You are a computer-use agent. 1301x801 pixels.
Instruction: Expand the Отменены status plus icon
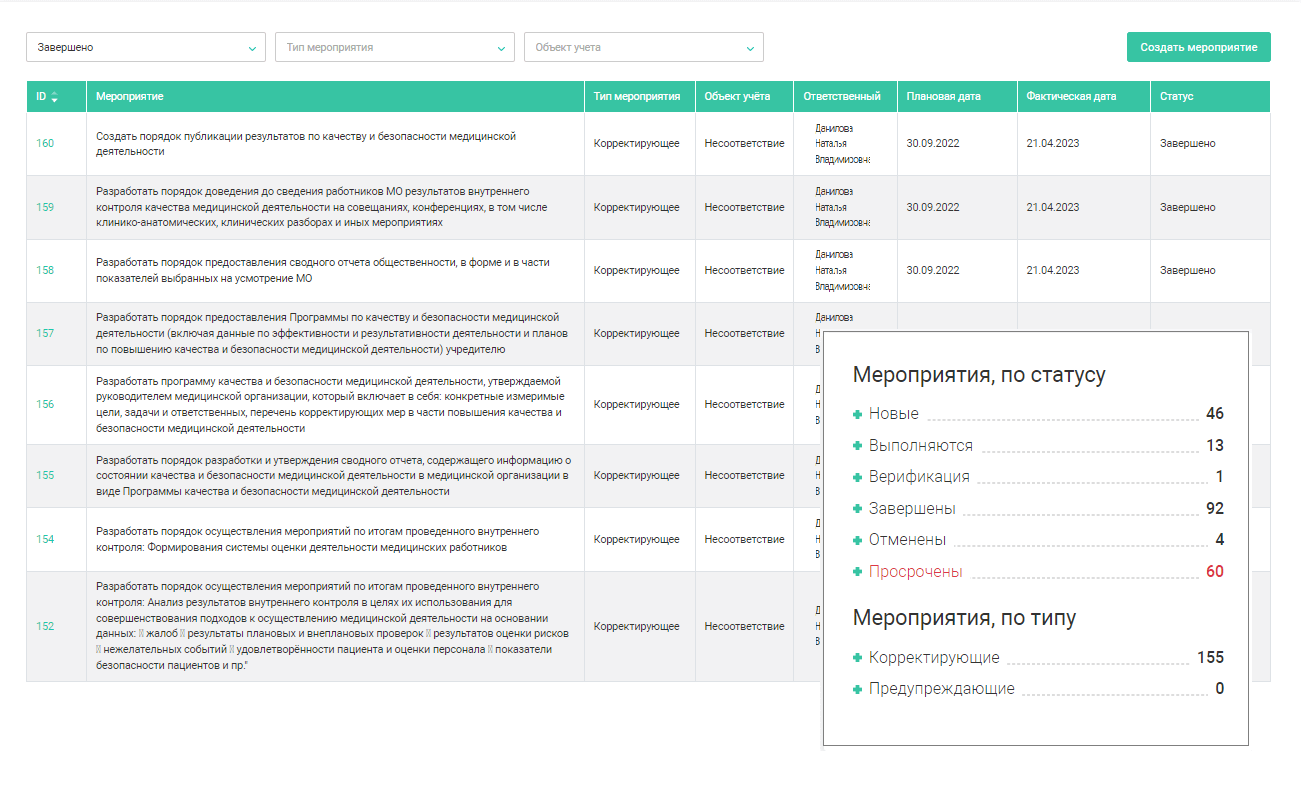[857, 540]
